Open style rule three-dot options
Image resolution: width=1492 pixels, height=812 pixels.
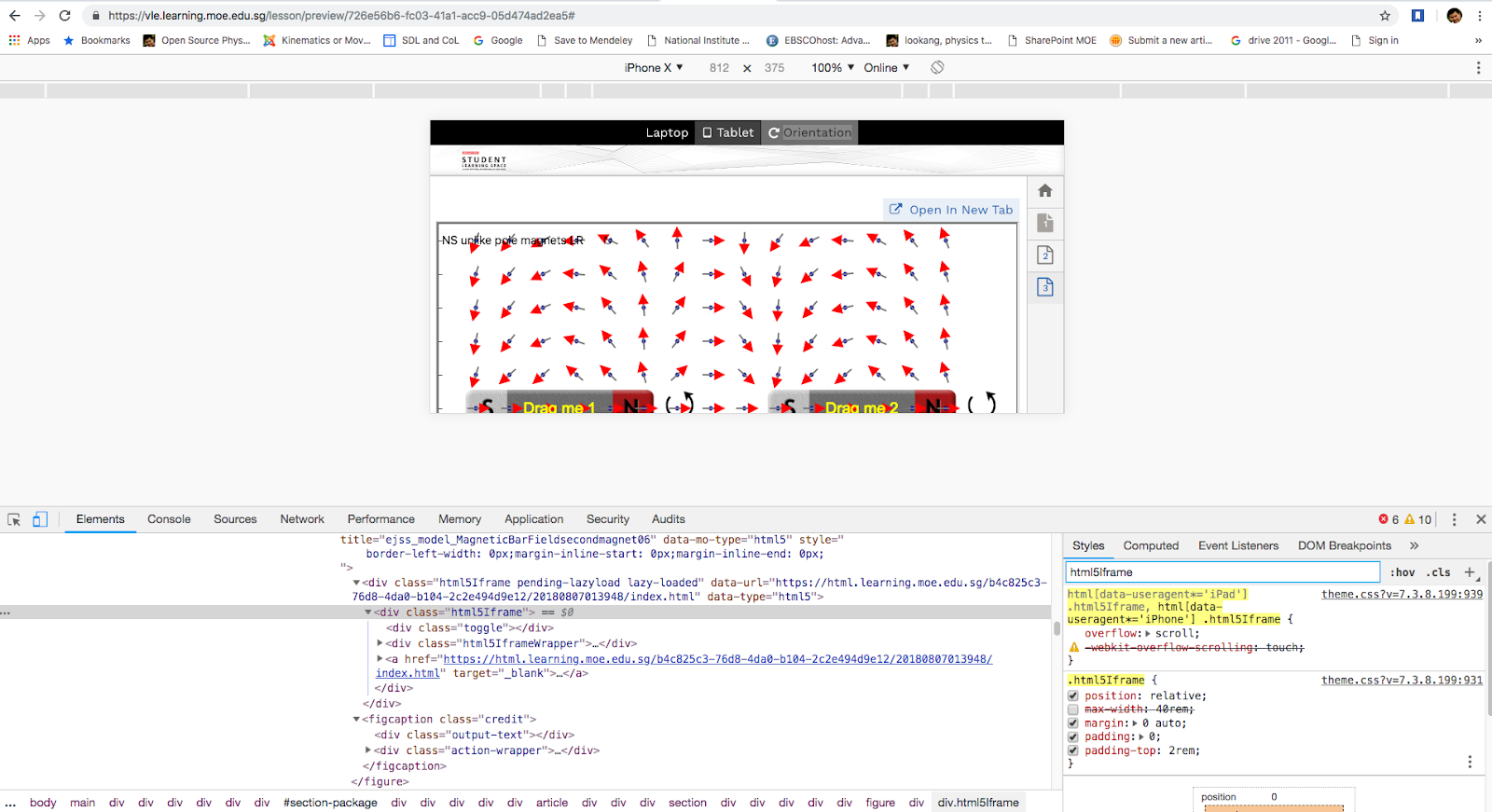[x=1470, y=762]
